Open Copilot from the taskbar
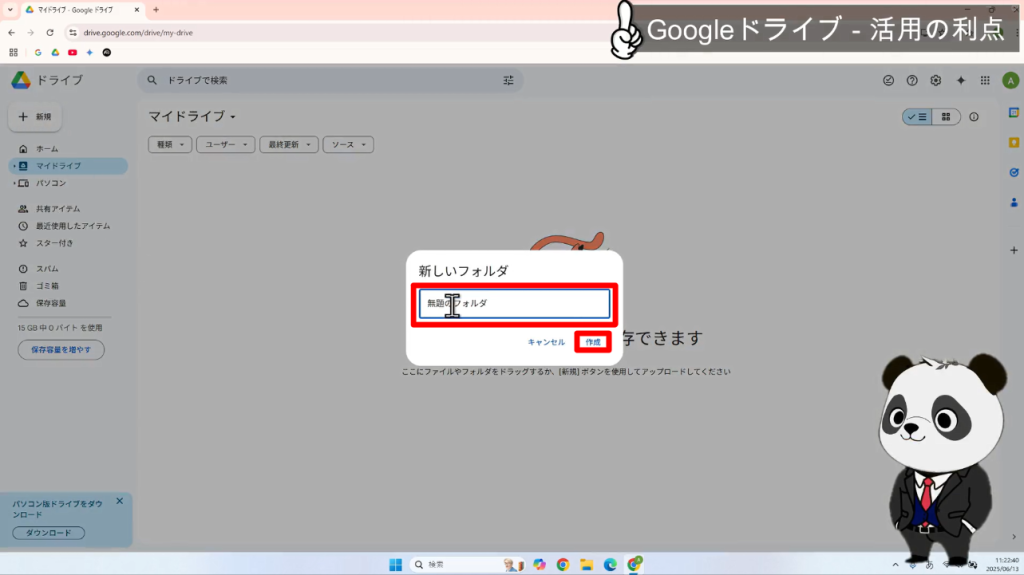 pos(539,565)
